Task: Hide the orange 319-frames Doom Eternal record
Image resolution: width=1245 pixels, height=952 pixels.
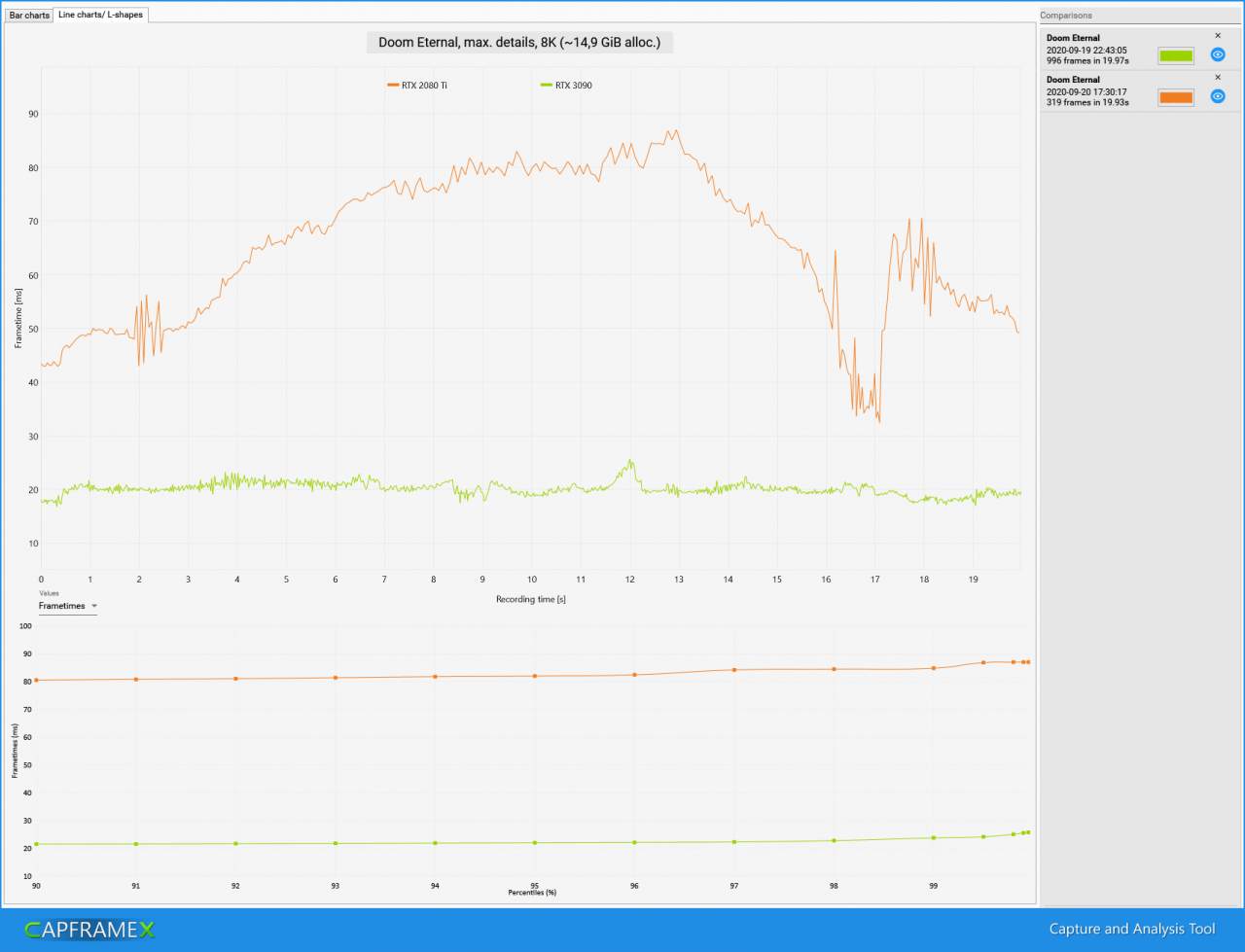Action: coord(1217,96)
